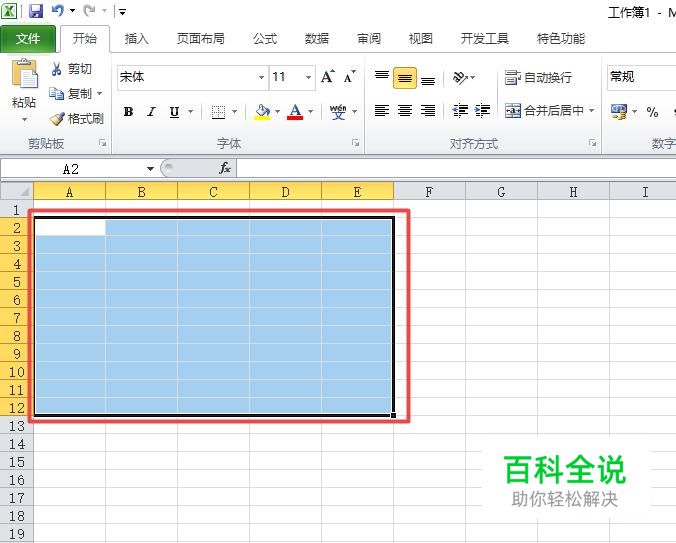Open undo history dropdown arrow
Screen dimensions: 676x543
[72, 11]
